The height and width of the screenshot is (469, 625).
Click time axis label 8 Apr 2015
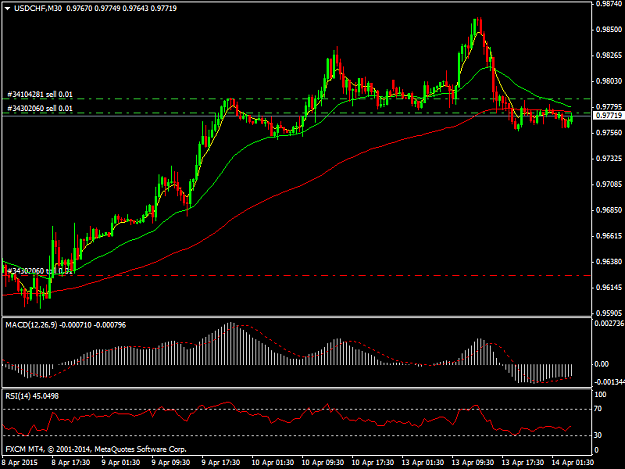point(20,463)
